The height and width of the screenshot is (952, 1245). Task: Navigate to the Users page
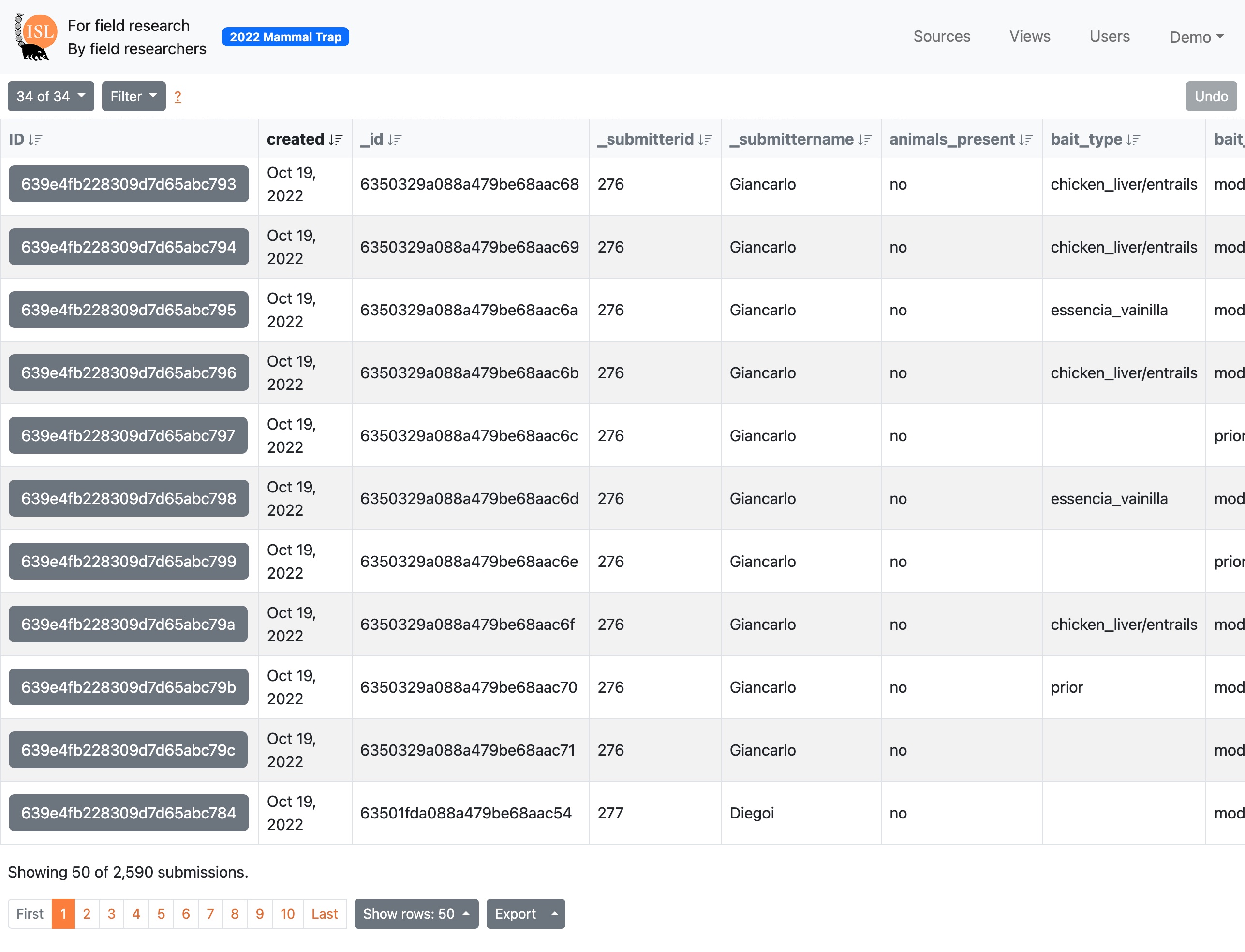click(x=1109, y=37)
